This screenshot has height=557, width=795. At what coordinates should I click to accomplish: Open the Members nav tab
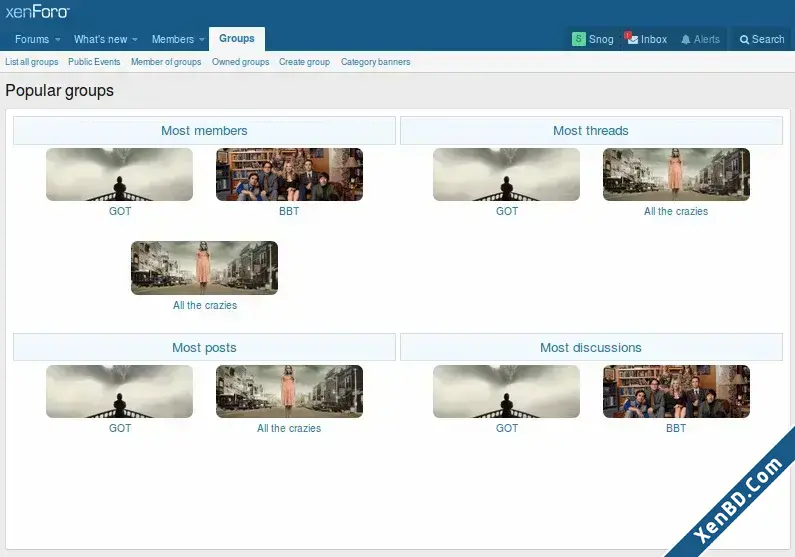(172, 39)
